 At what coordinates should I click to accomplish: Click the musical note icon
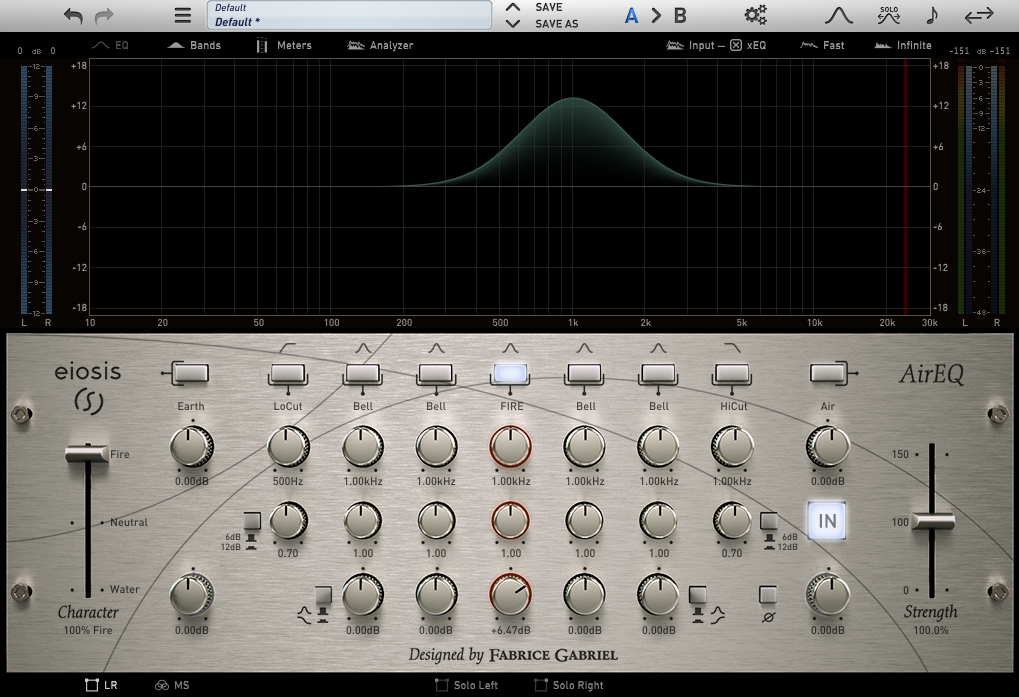[x=932, y=15]
